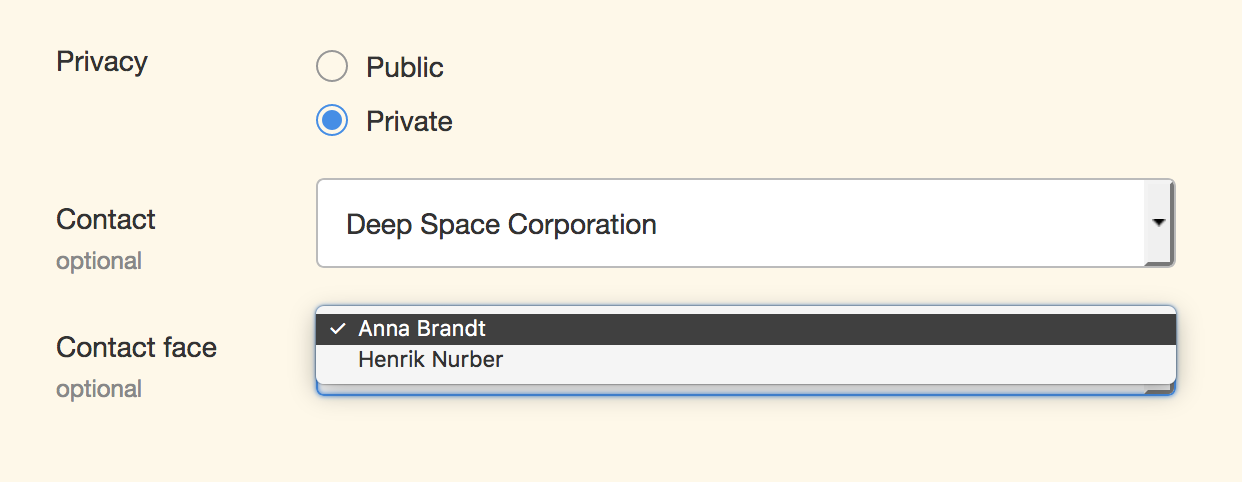The image size is (1242, 482).
Task: Click "optional" hint under Contact
Action: pos(99,262)
